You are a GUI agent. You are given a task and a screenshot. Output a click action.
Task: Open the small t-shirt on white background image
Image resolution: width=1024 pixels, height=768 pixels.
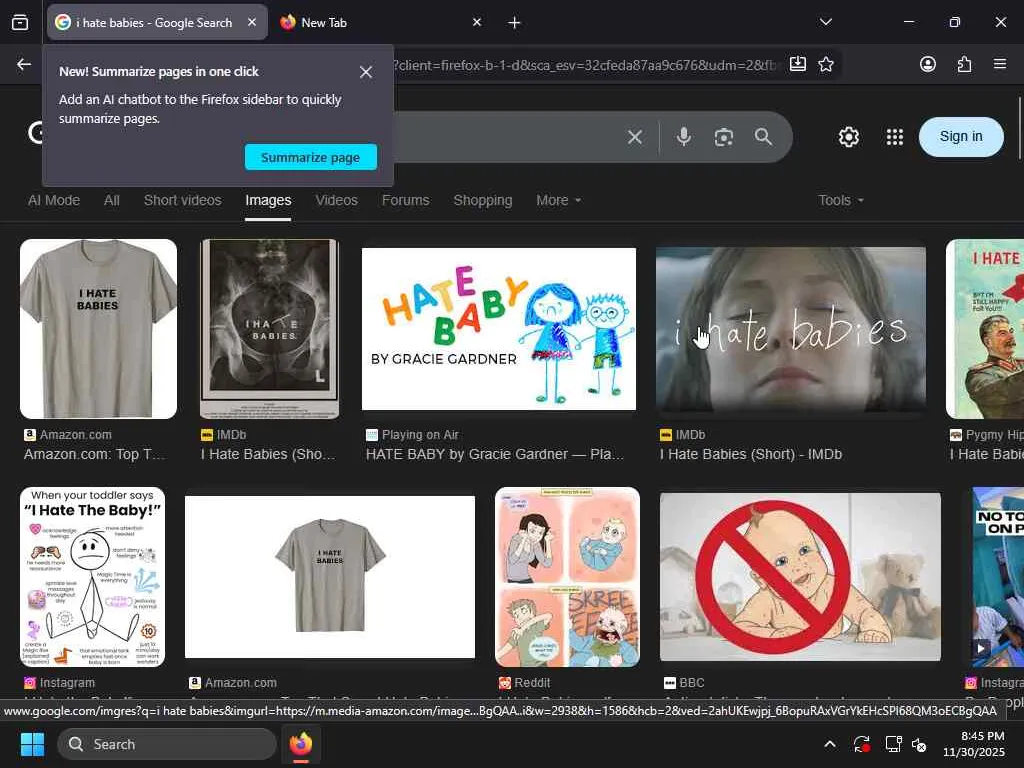[x=330, y=577]
